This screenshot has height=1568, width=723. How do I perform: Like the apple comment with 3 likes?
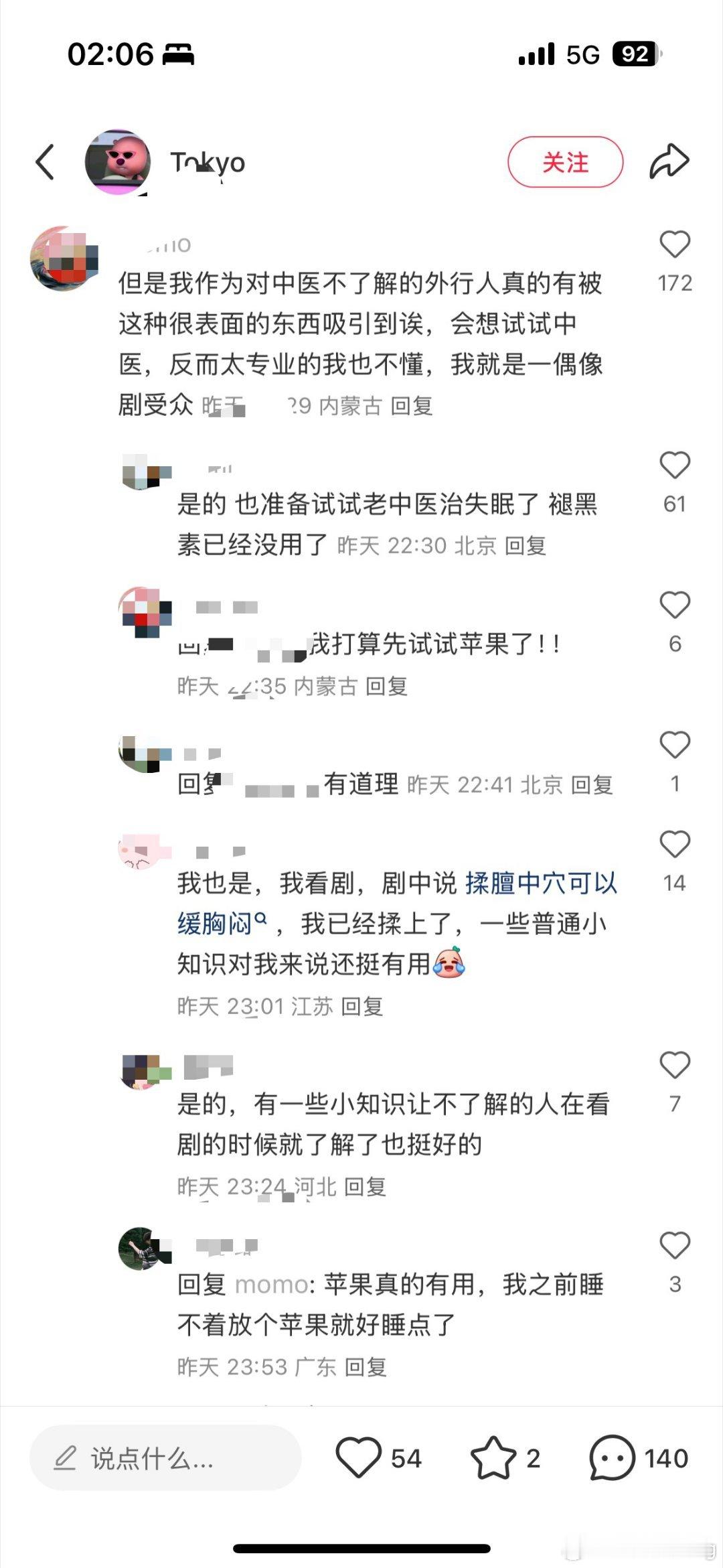tap(675, 1245)
